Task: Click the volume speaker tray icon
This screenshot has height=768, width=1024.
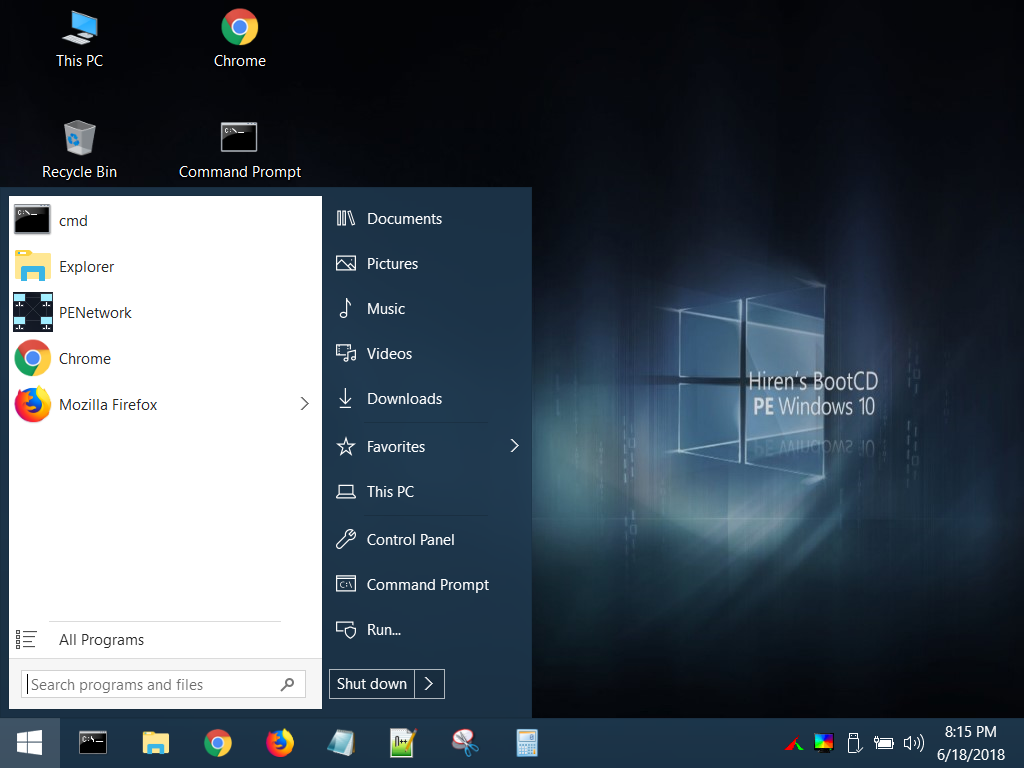Action: pyautogui.click(x=914, y=743)
